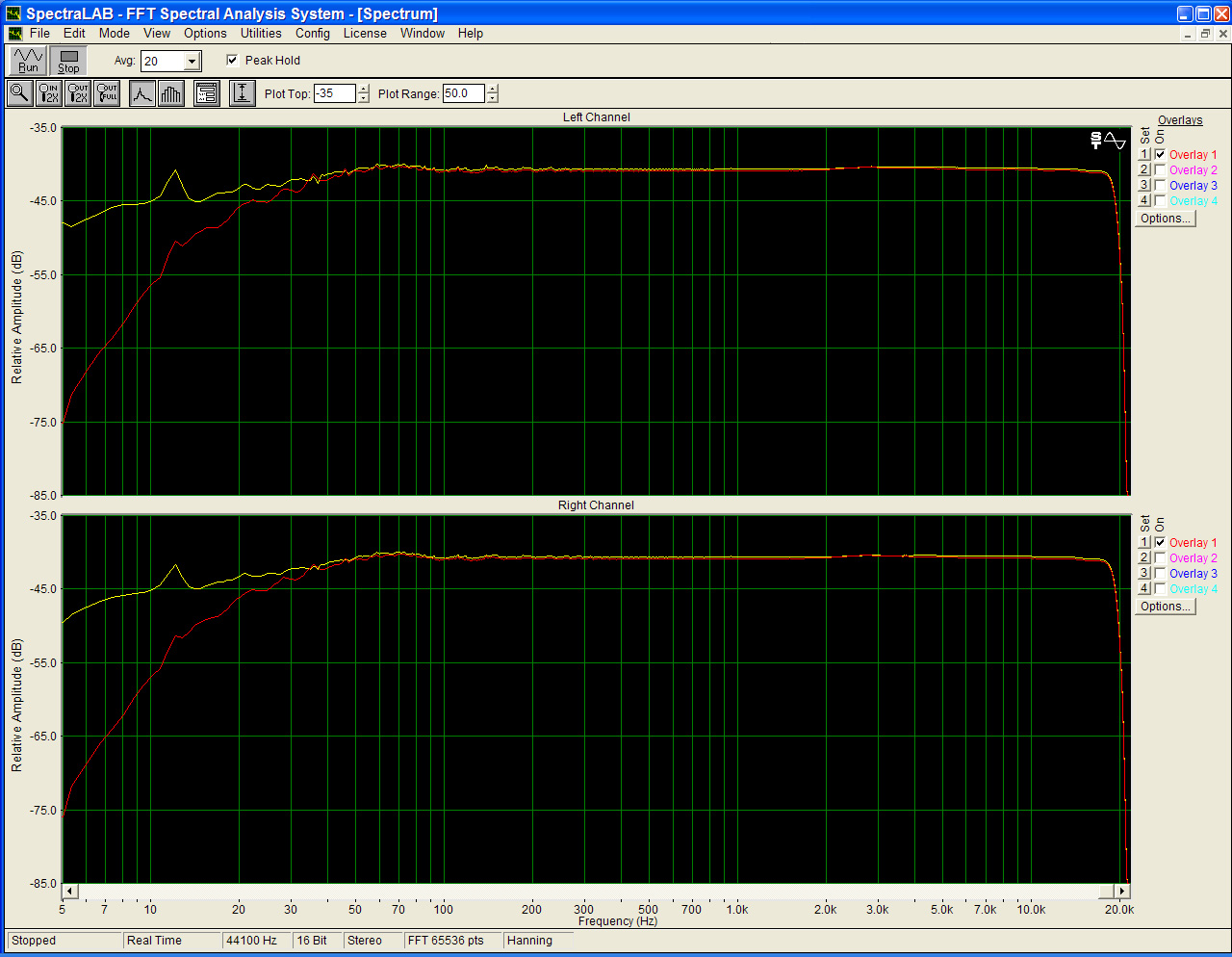Open the Utilities menu
The image size is (1232, 957).
pos(261,33)
